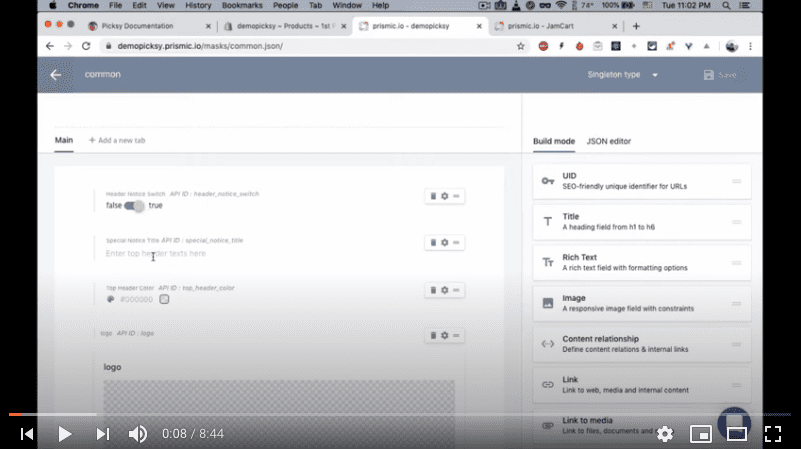801x449 pixels.
Task: Go to previous video
Action: pyautogui.click(x=27, y=434)
